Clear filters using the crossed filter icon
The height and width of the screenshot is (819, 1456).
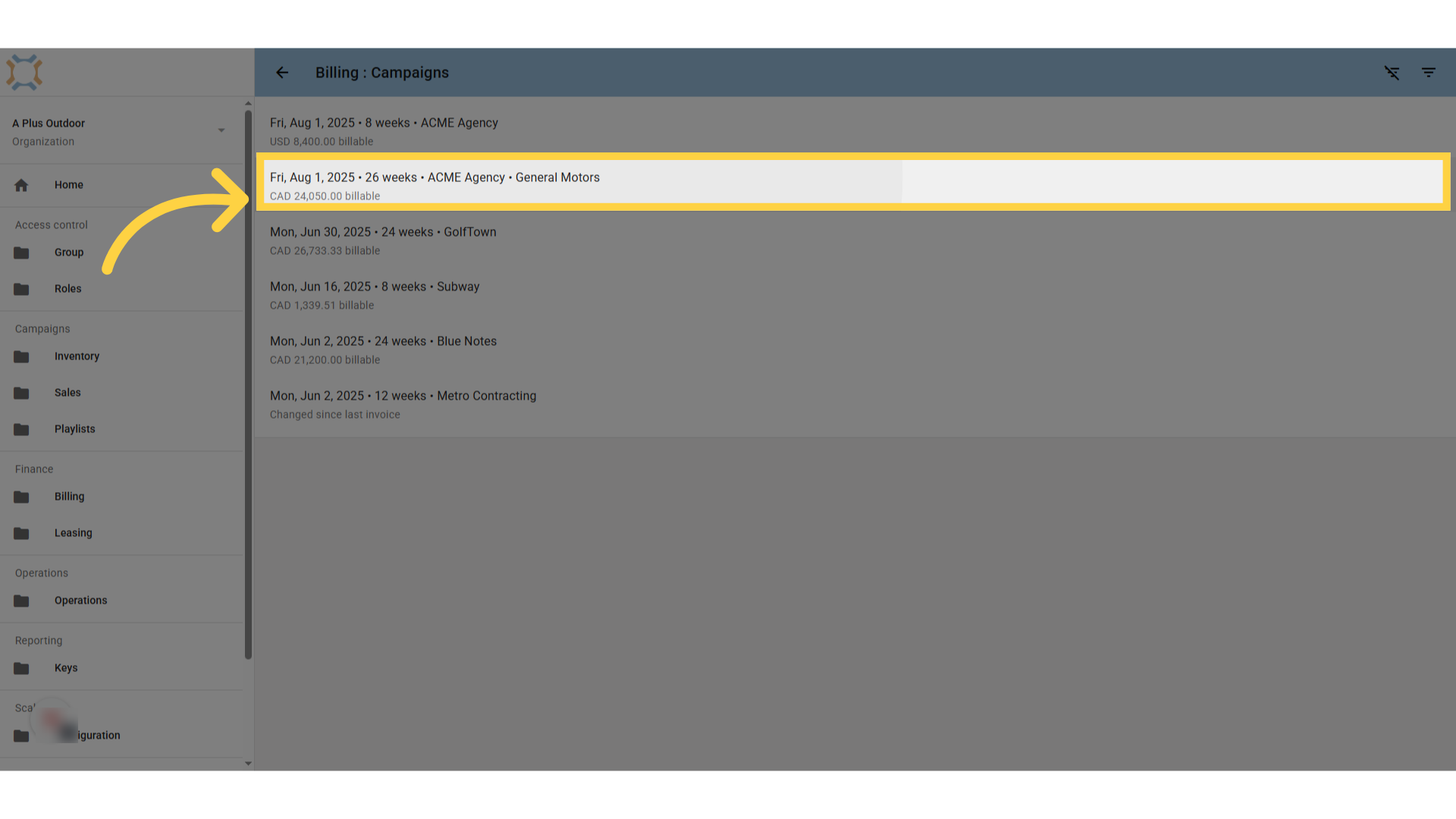tap(1392, 73)
